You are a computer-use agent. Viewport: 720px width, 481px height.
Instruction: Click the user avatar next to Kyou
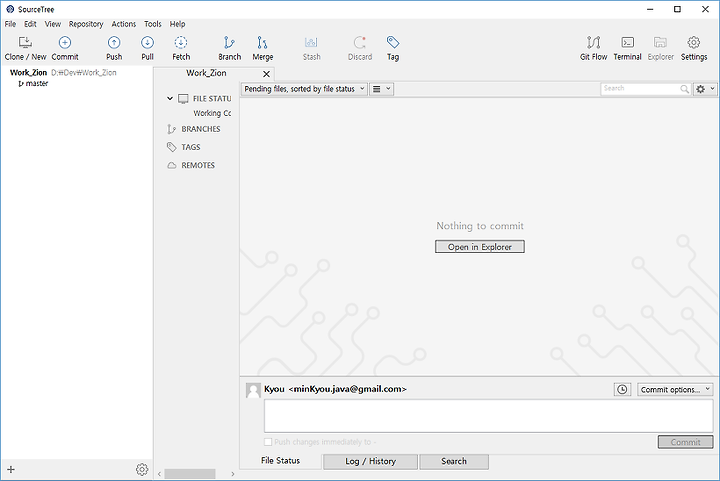coord(253,391)
